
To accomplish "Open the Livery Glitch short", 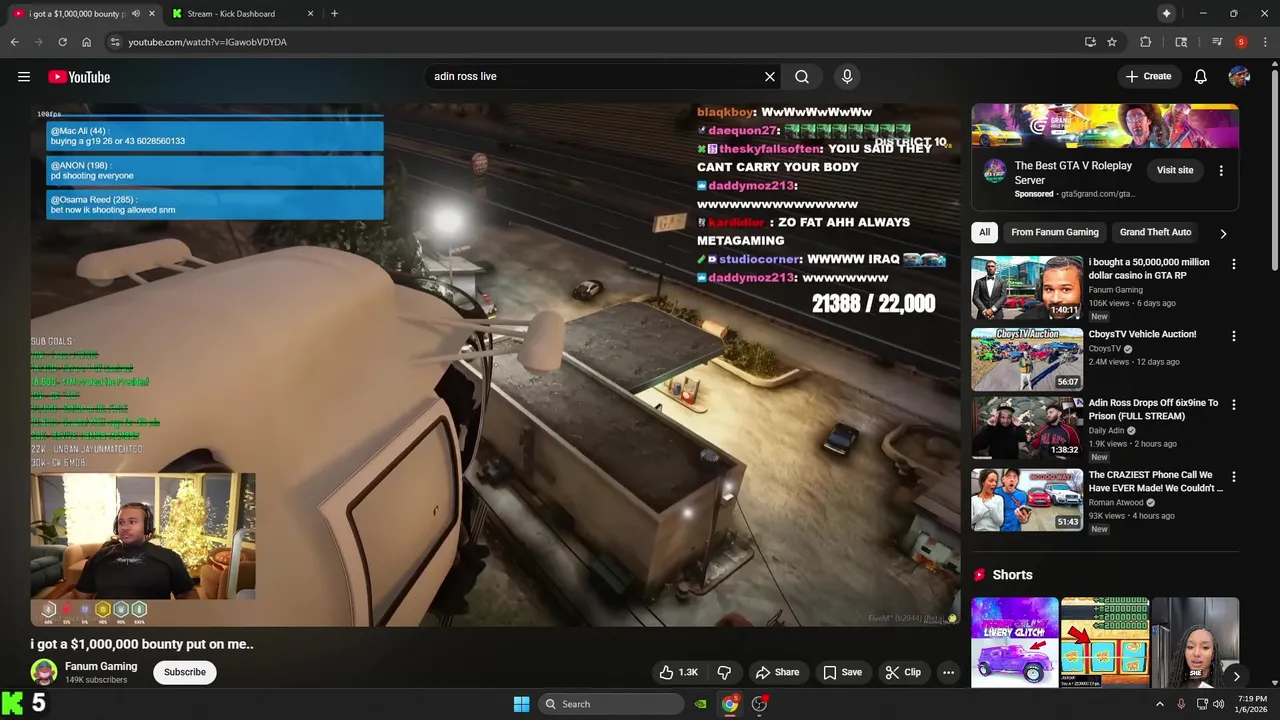I will [1014, 642].
